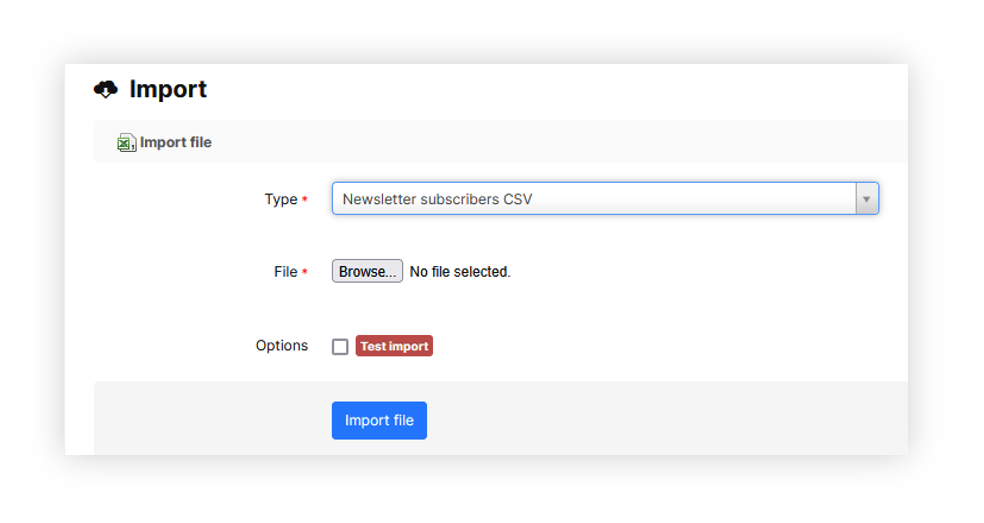Expand the Type dropdown arrow
Image resolution: width=984 pixels, height=523 pixels.
click(866, 199)
